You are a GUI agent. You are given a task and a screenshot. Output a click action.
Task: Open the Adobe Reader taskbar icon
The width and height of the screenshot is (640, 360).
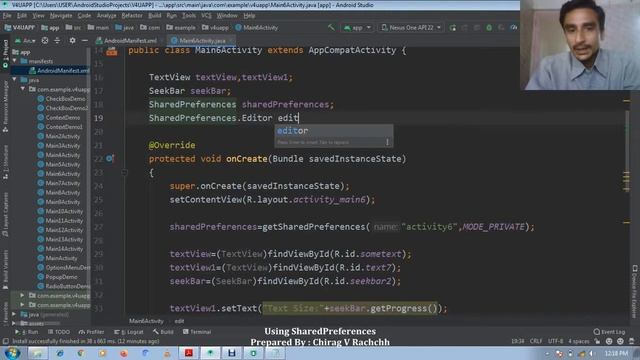(x=188, y=353)
